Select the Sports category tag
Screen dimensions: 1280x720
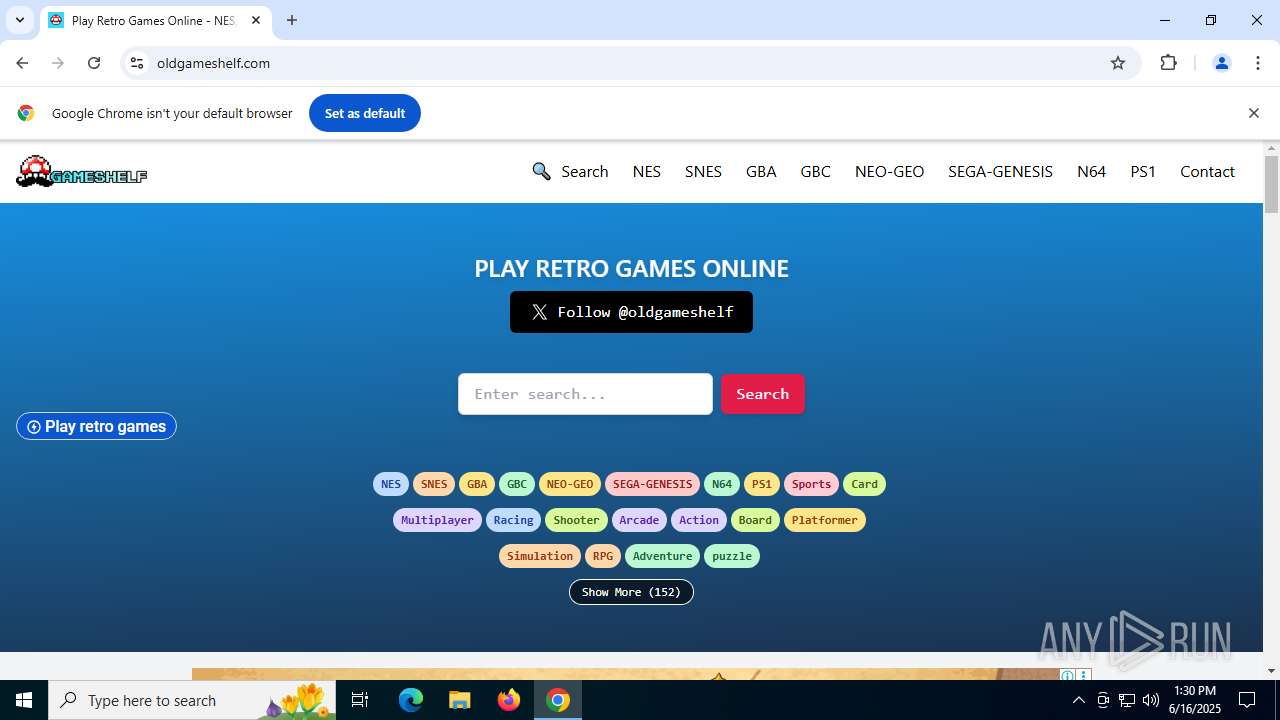click(x=811, y=484)
